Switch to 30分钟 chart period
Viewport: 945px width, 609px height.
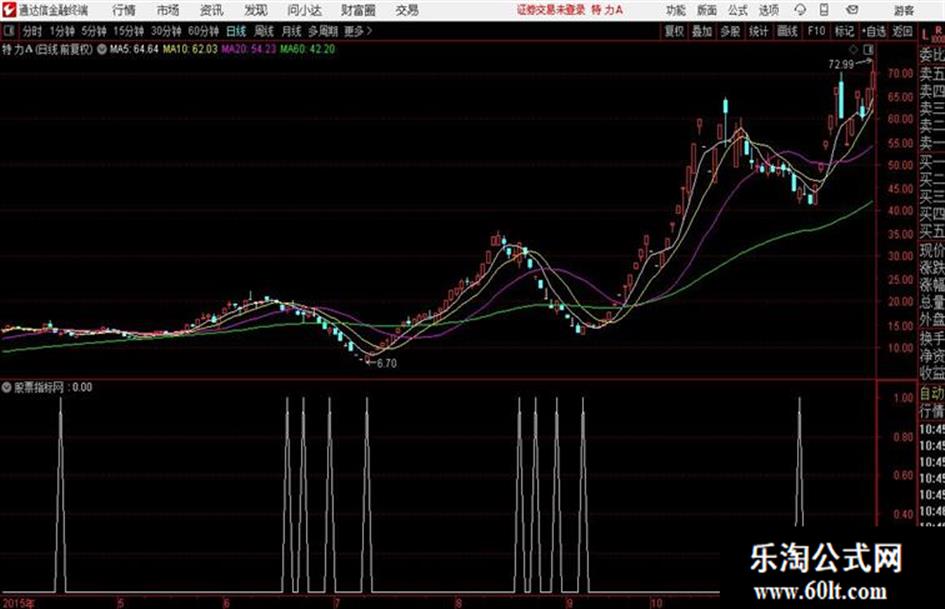(x=166, y=31)
